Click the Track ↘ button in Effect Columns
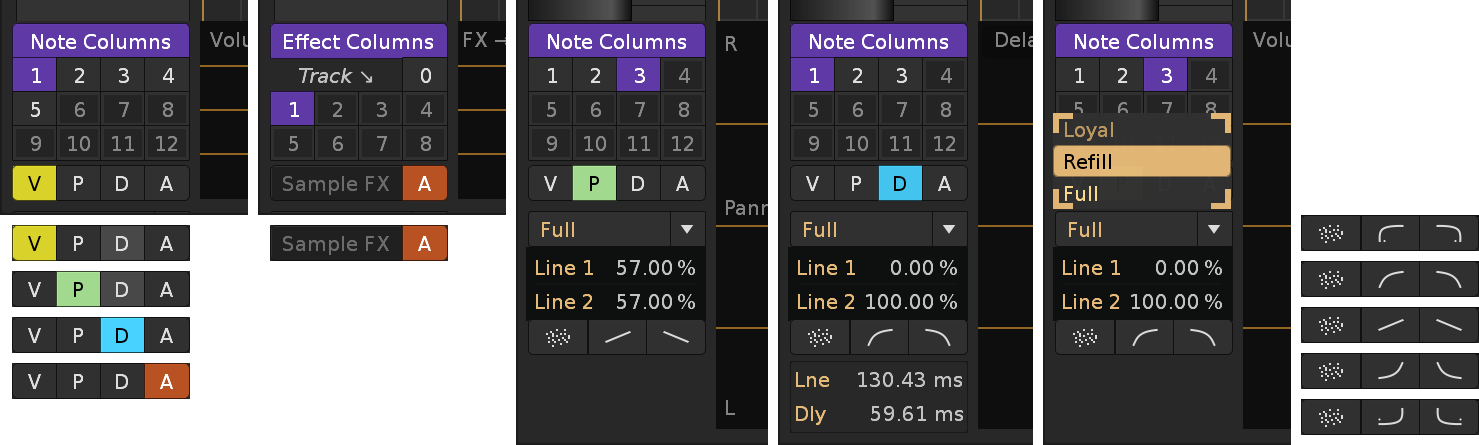Image resolution: width=1479 pixels, height=445 pixels. [336, 75]
